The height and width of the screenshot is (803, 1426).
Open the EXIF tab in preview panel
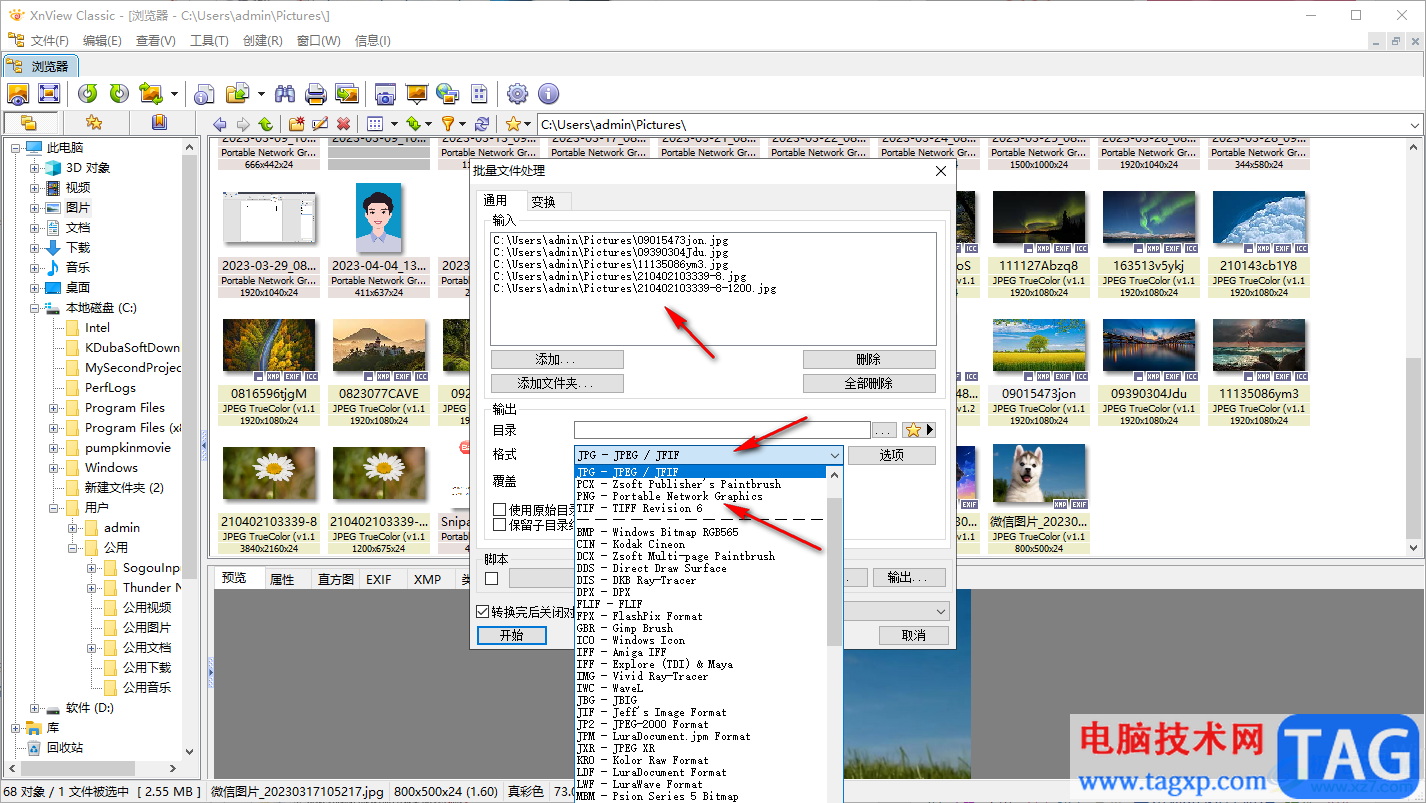coord(379,579)
